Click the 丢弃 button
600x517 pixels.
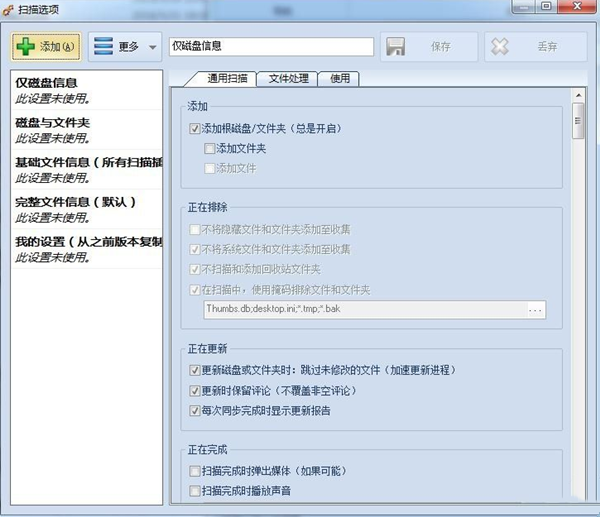pyautogui.click(x=536, y=47)
